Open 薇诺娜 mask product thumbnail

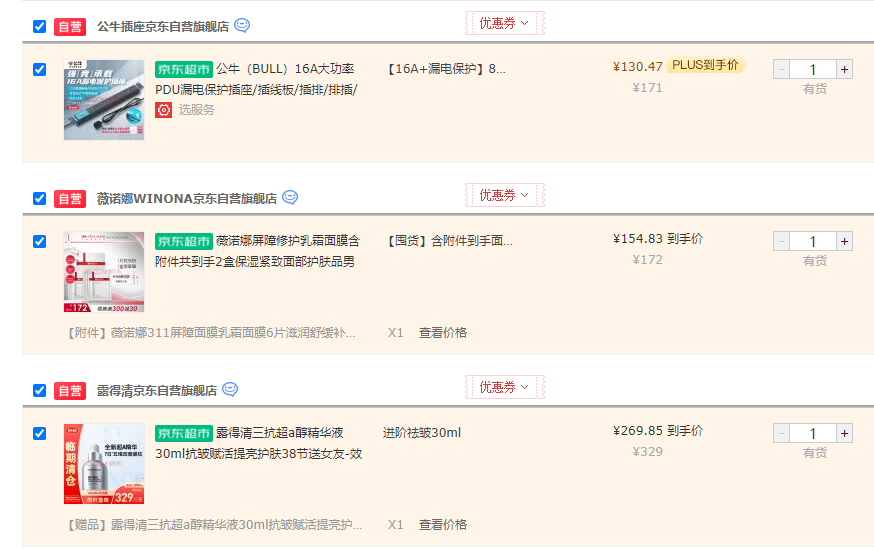(104, 272)
